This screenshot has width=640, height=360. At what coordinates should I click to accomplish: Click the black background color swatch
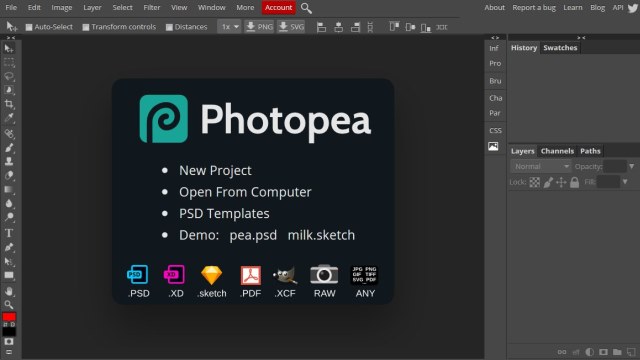pos(9,331)
